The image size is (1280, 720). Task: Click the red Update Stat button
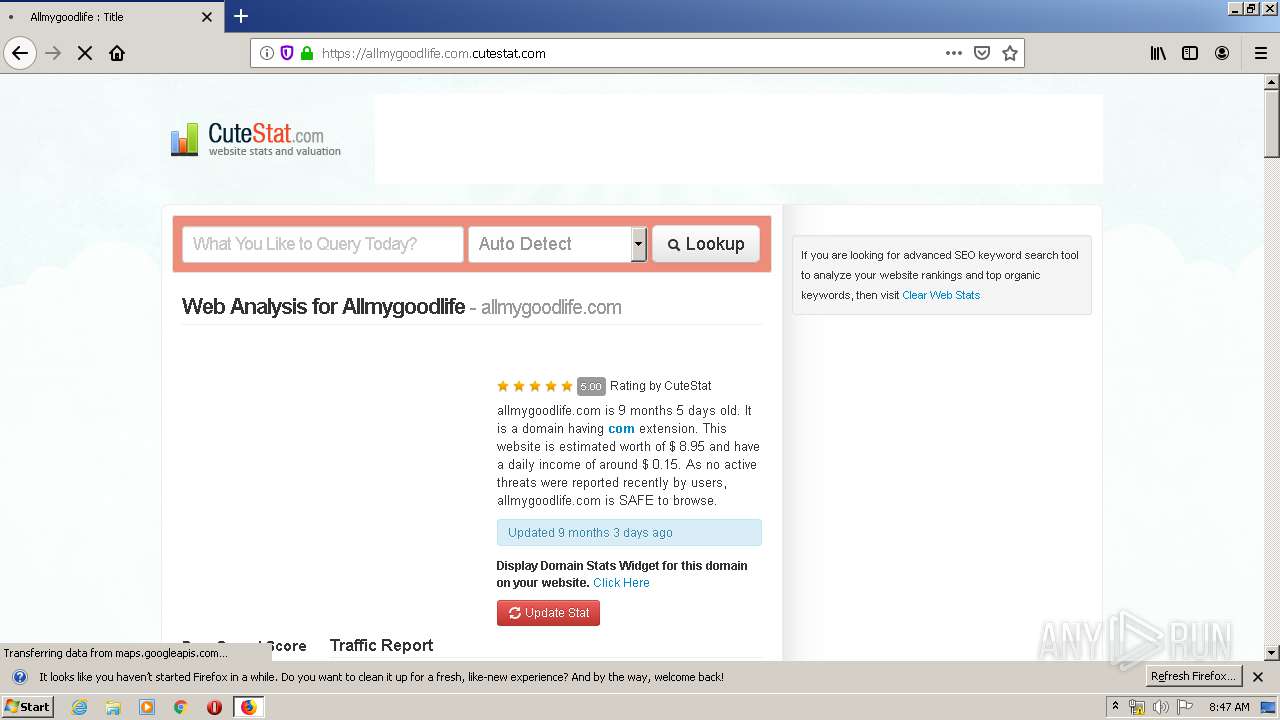tap(548, 613)
